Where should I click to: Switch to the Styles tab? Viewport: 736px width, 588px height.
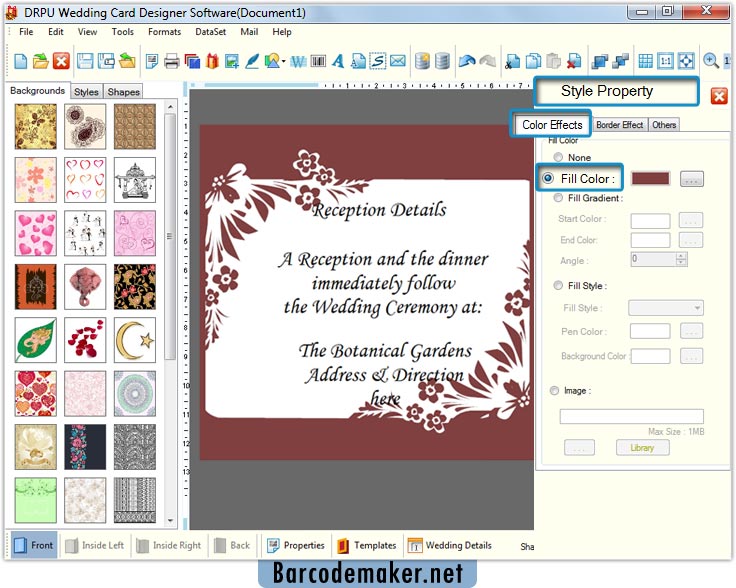pyautogui.click(x=86, y=92)
